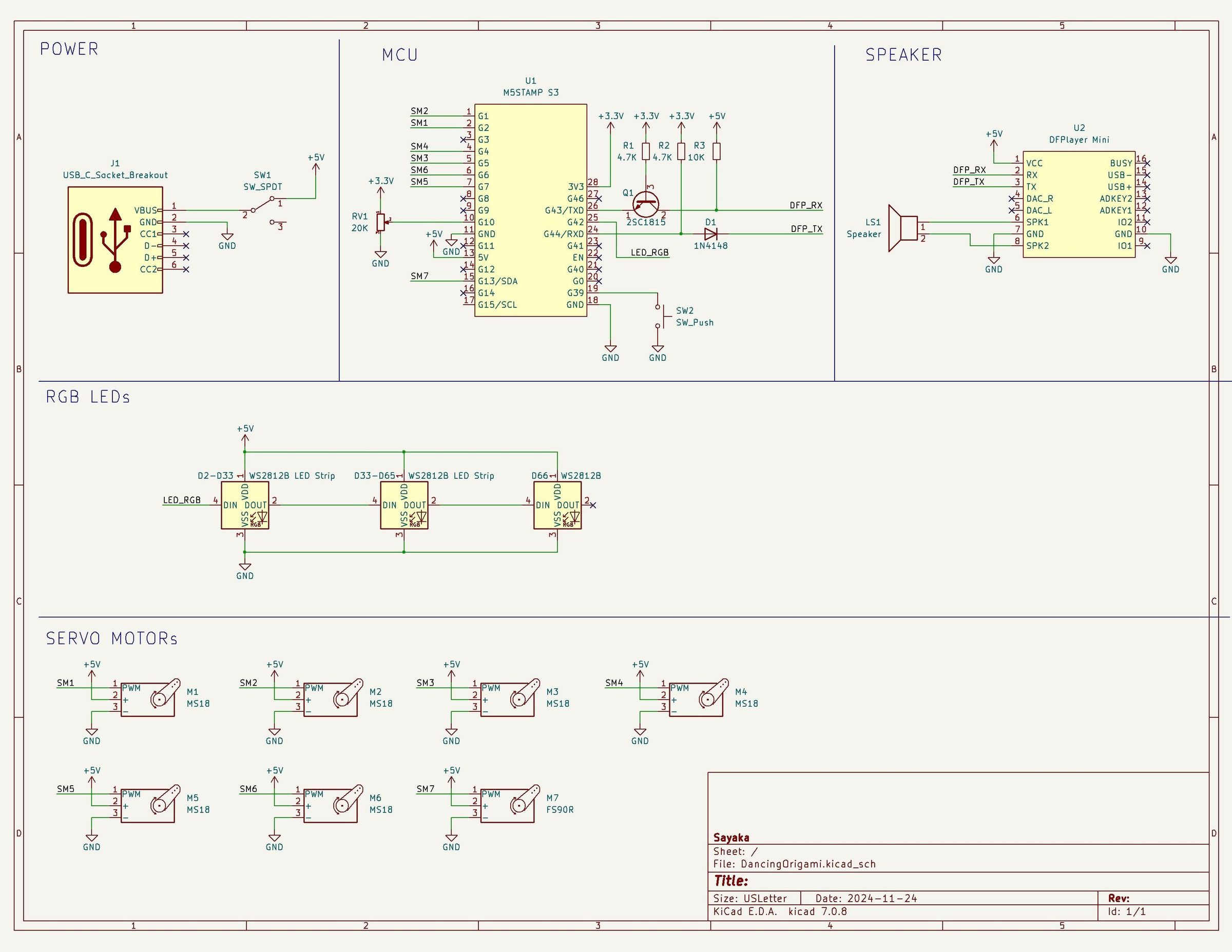Viewport: 1232px width, 952px height.
Task: Click the SM2 net label at U1 pin 1
Action: pos(419,111)
